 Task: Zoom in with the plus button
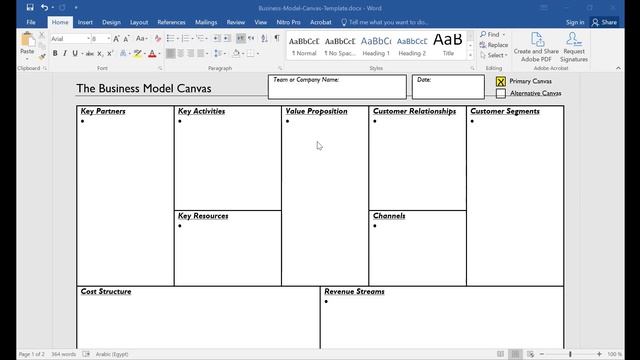(599, 354)
